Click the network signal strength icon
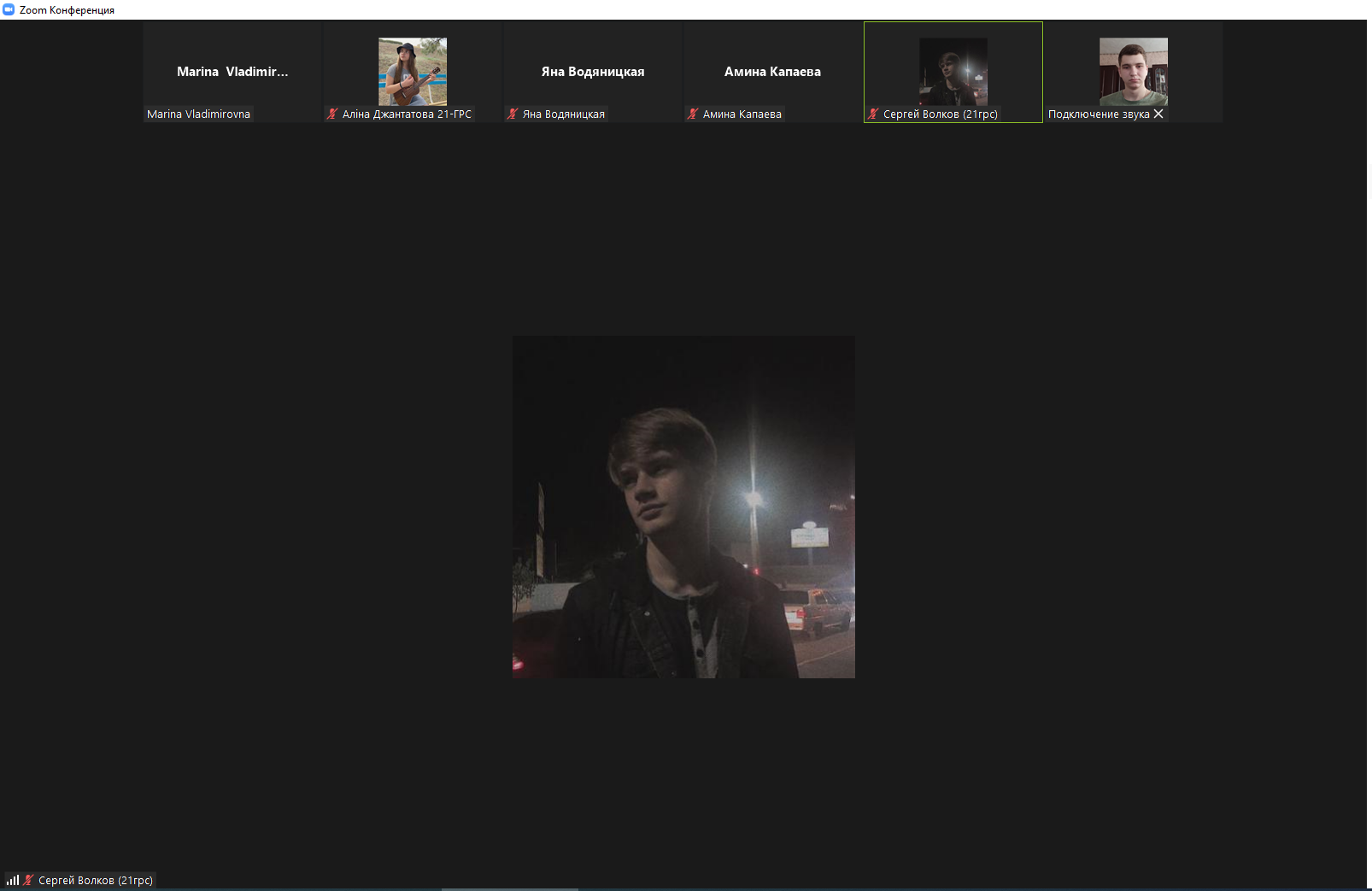This screenshot has width=1372, height=891. (13, 880)
